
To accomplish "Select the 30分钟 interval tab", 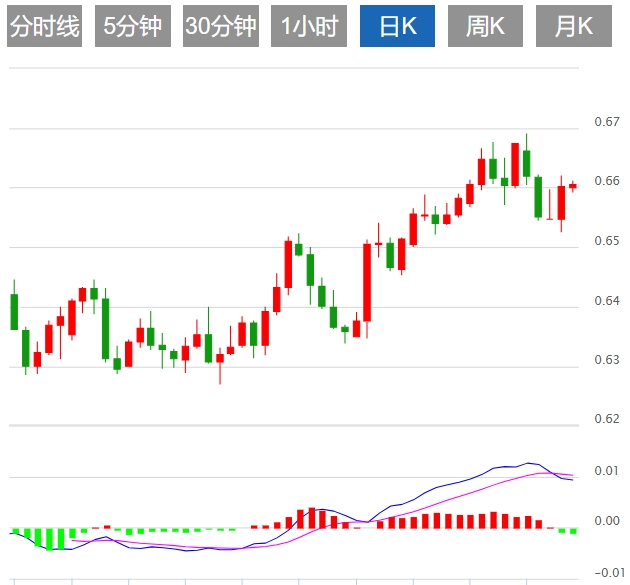I will click(221, 26).
